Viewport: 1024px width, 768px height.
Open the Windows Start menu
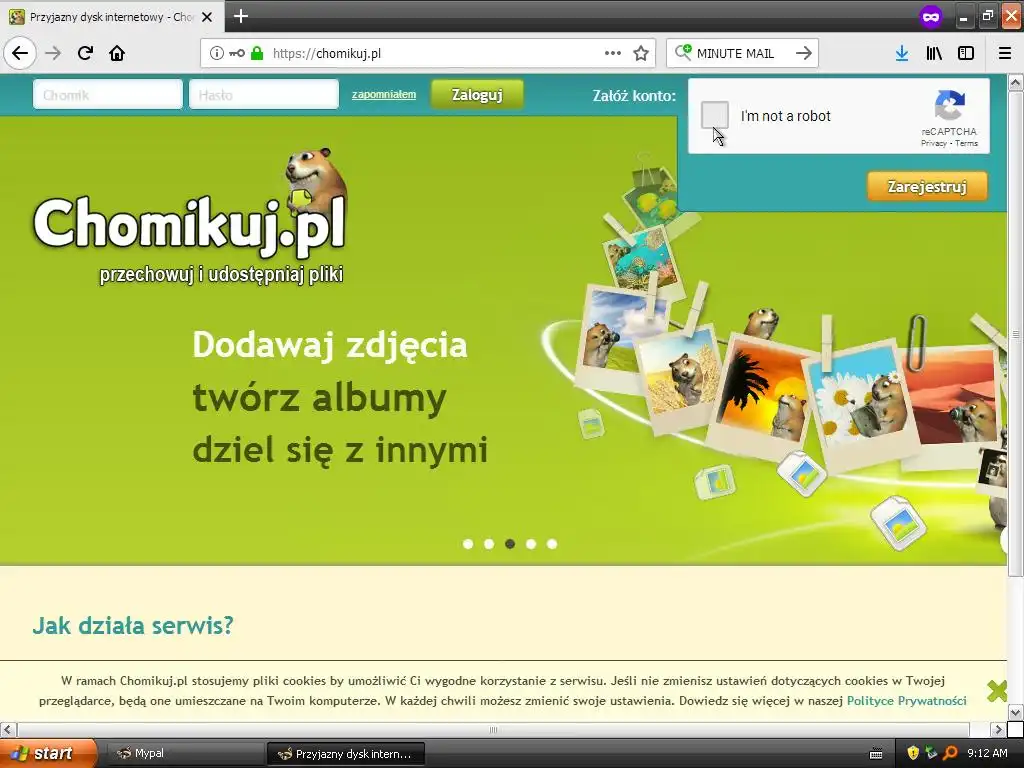click(x=47, y=753)
